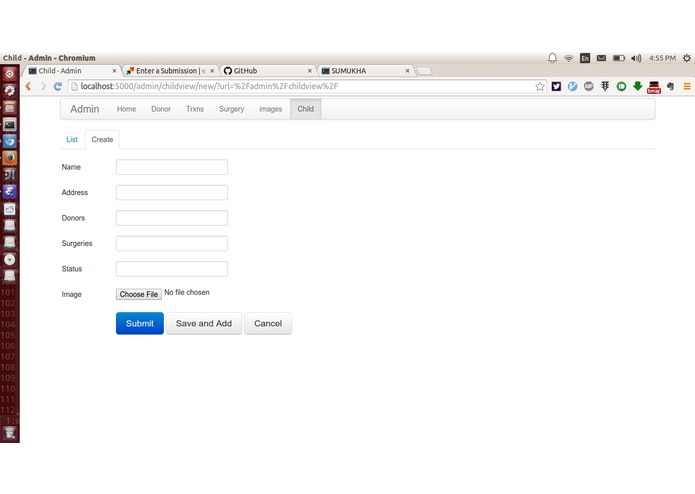
Task: Open the Home nav item
Action: [x=126, y=109]
